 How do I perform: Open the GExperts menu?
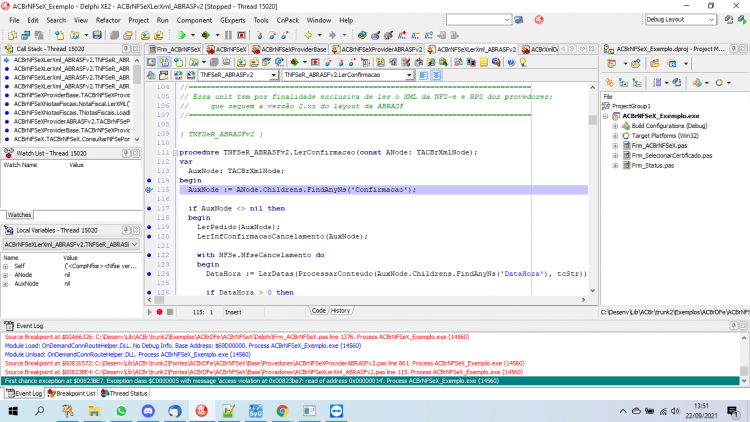232,20
